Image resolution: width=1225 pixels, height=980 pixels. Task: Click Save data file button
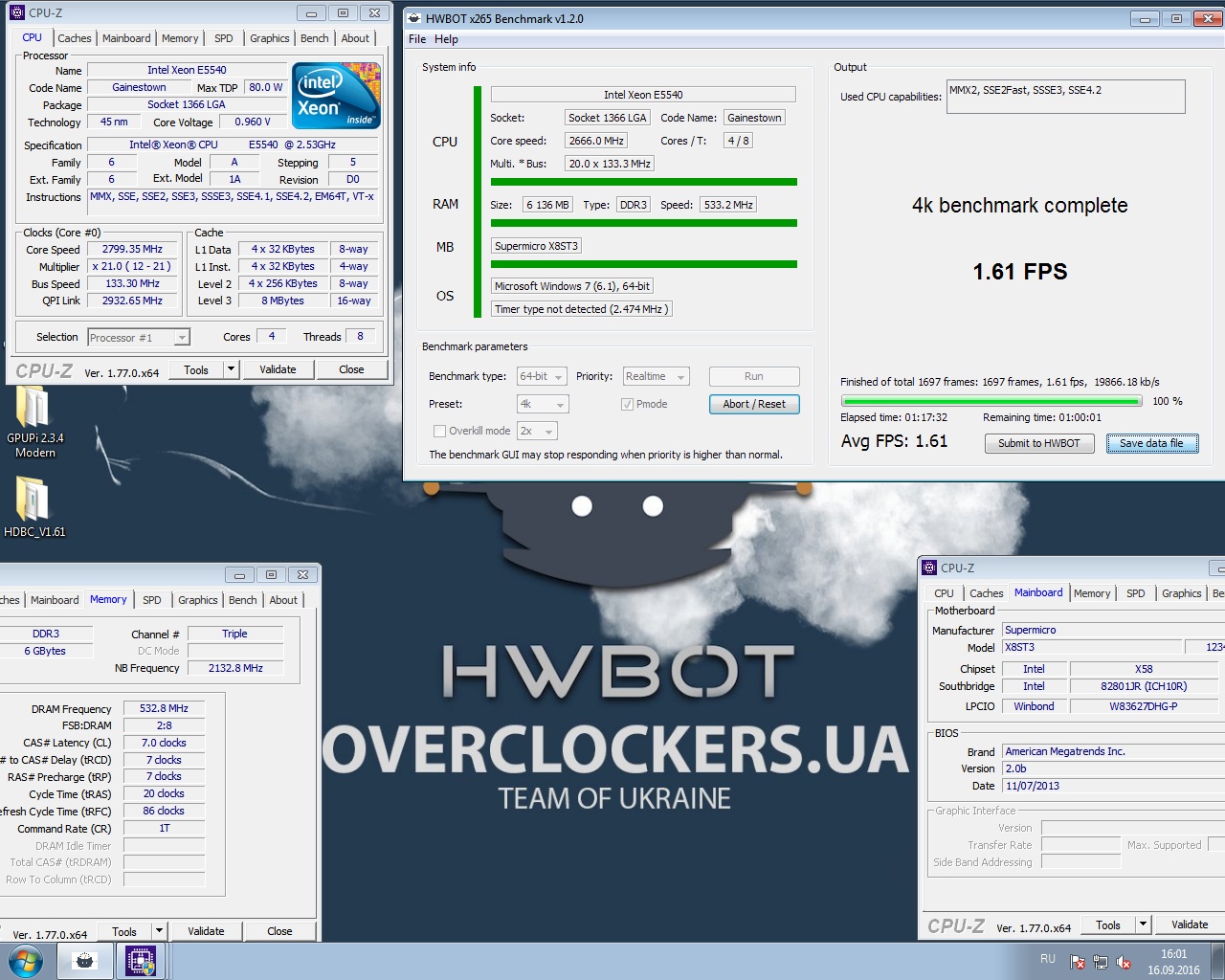tap(1152, 443)
